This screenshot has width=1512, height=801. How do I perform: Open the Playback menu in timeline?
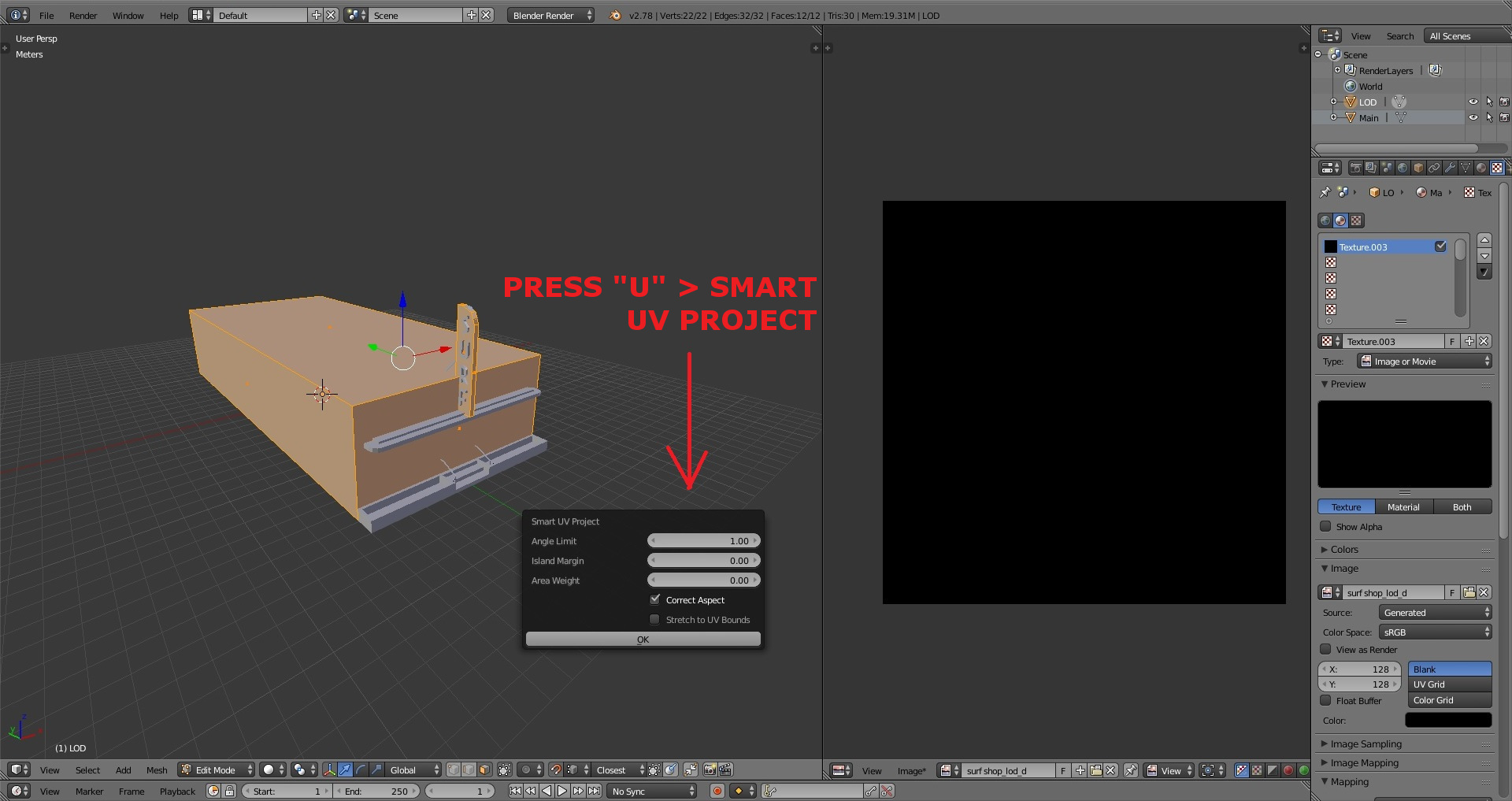[x=177, y=791]
